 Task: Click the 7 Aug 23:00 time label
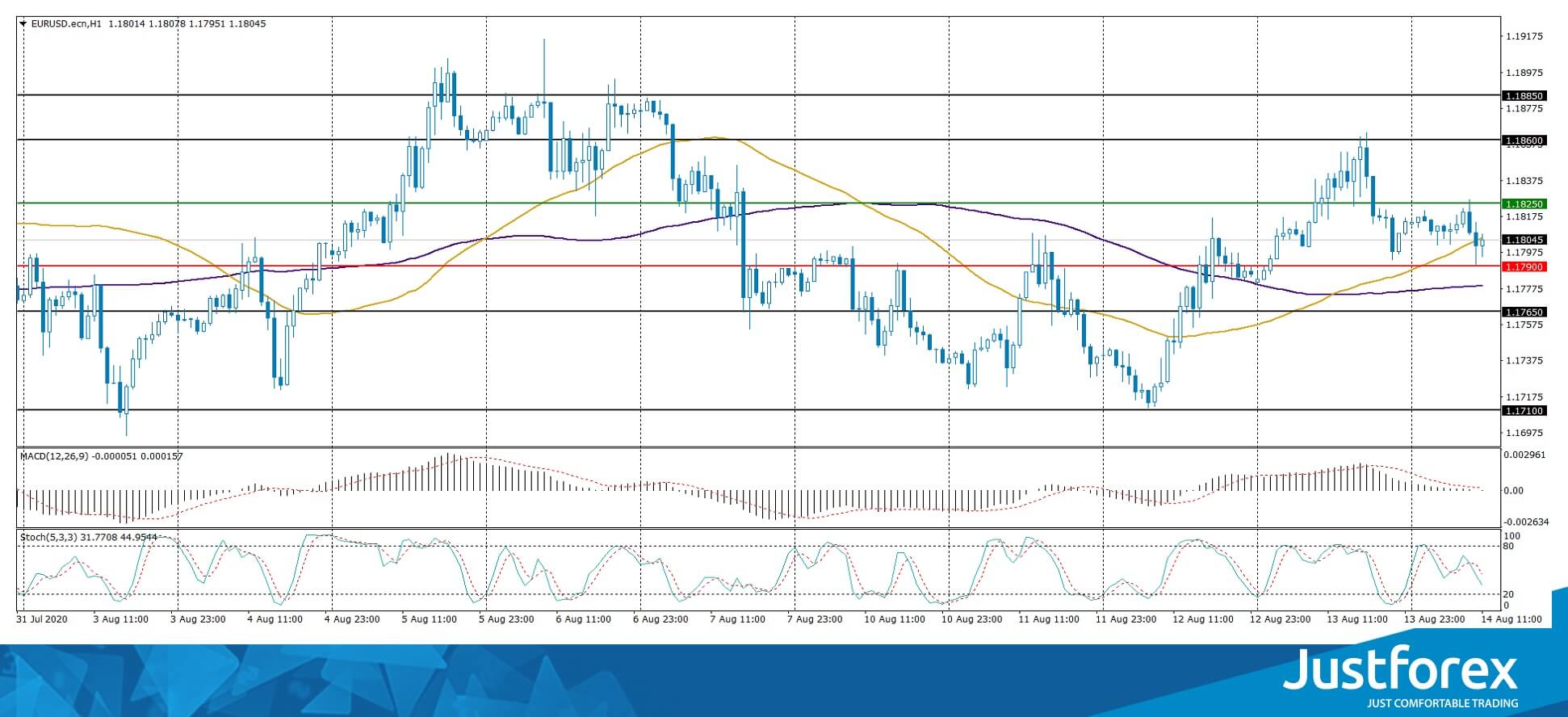tap(815, 619)
